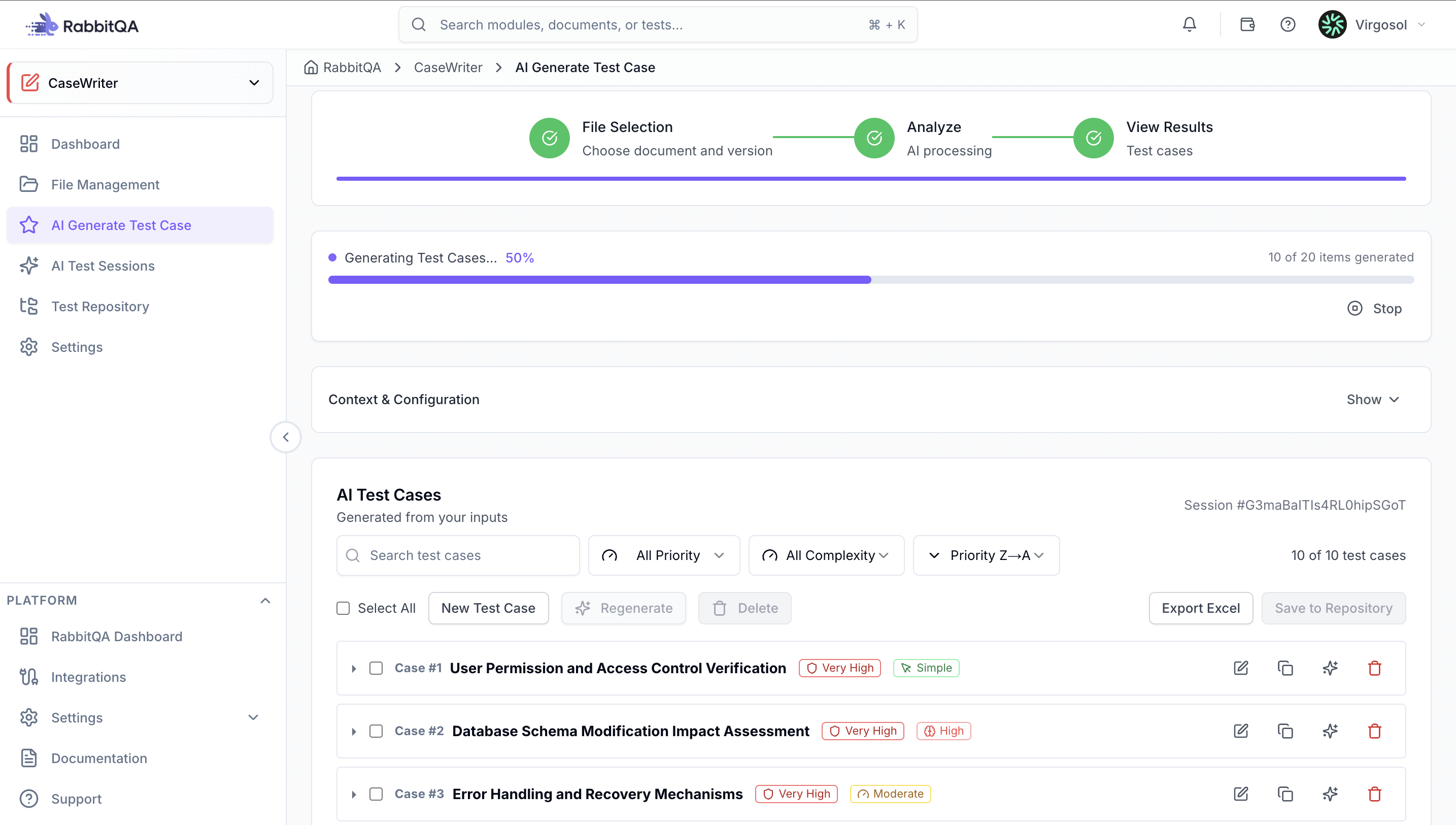Duplicate Case #3 using copy icon
This screenshot has width=1456, height=825.
(x=1285, y=794)
